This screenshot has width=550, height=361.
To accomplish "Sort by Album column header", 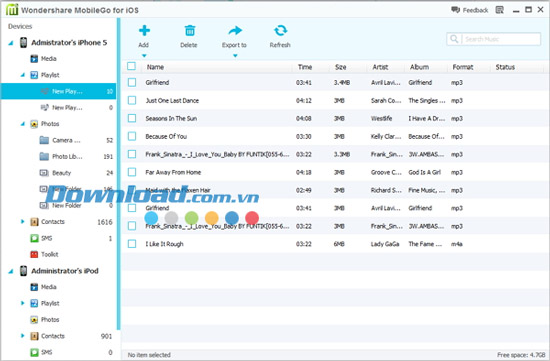I will click(x=419, y=67).
